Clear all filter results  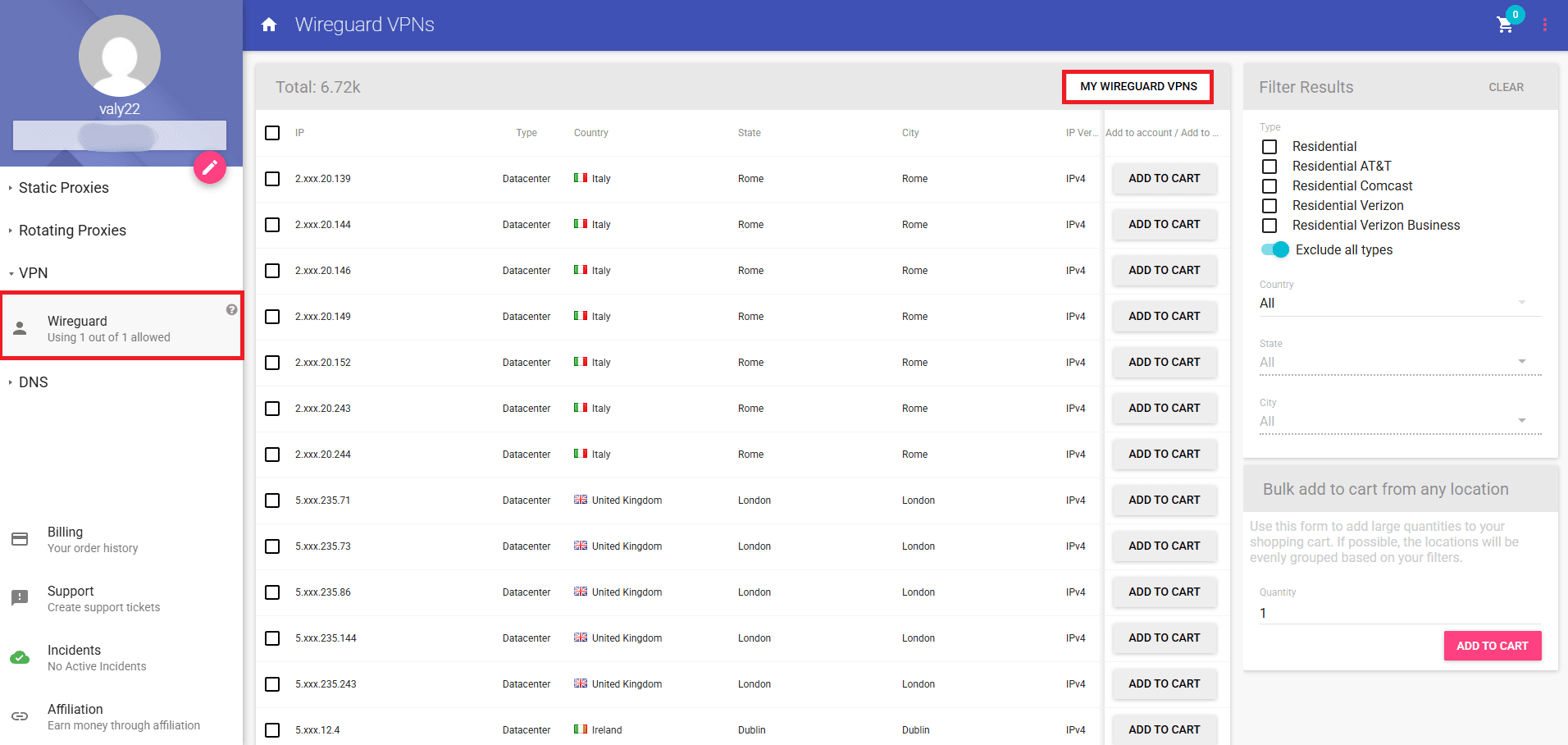point(1506,87)
